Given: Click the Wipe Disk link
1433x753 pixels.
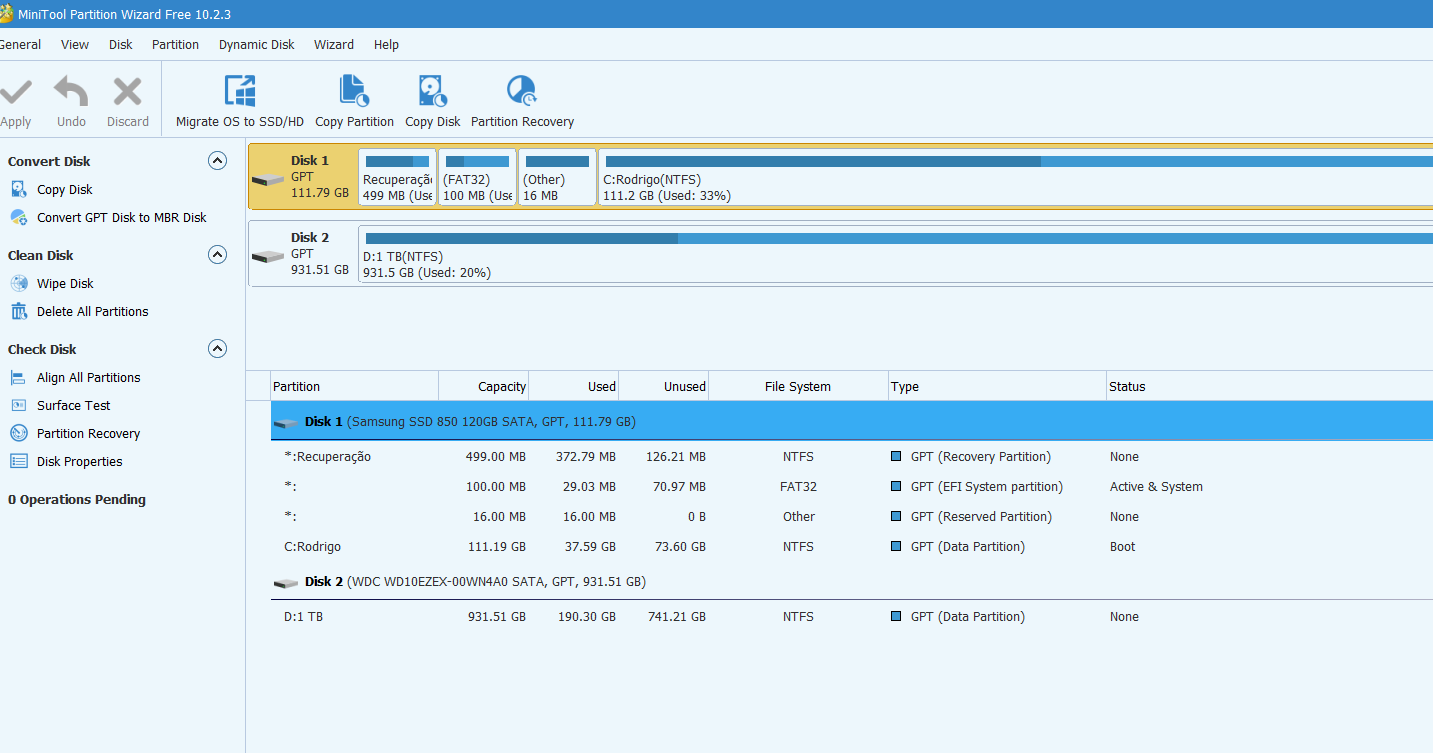Looking at the screenshot, I should tap(65, 283).
